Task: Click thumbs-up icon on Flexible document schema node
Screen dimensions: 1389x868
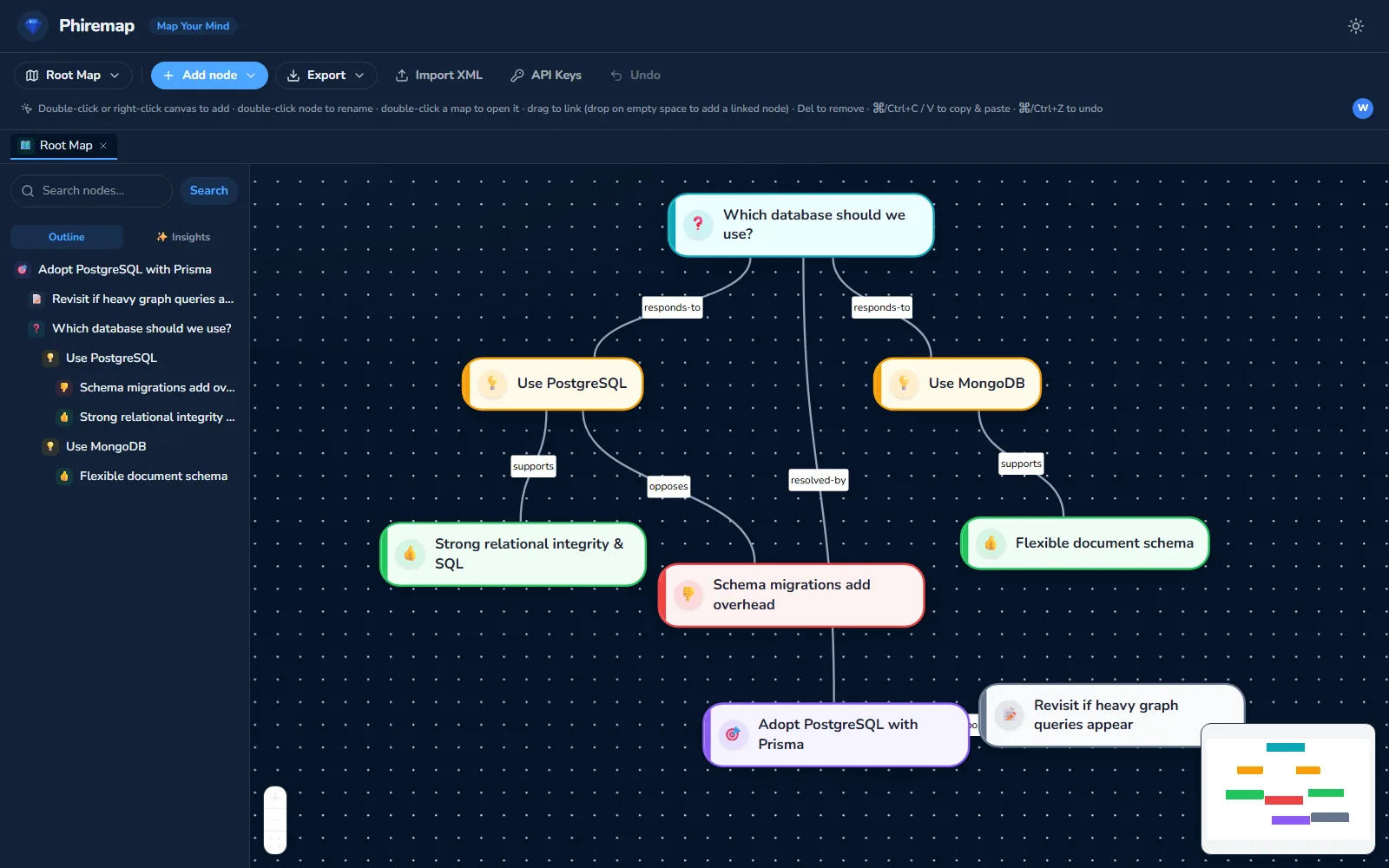Action: point(991,543)
